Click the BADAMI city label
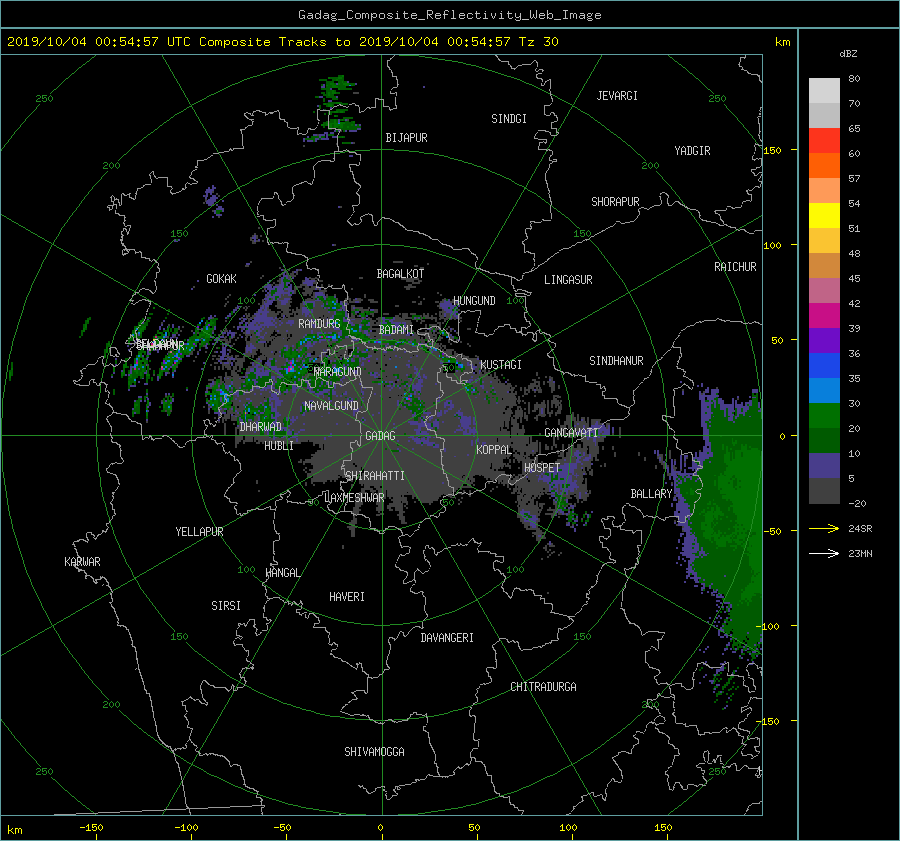 pos(396,330)
